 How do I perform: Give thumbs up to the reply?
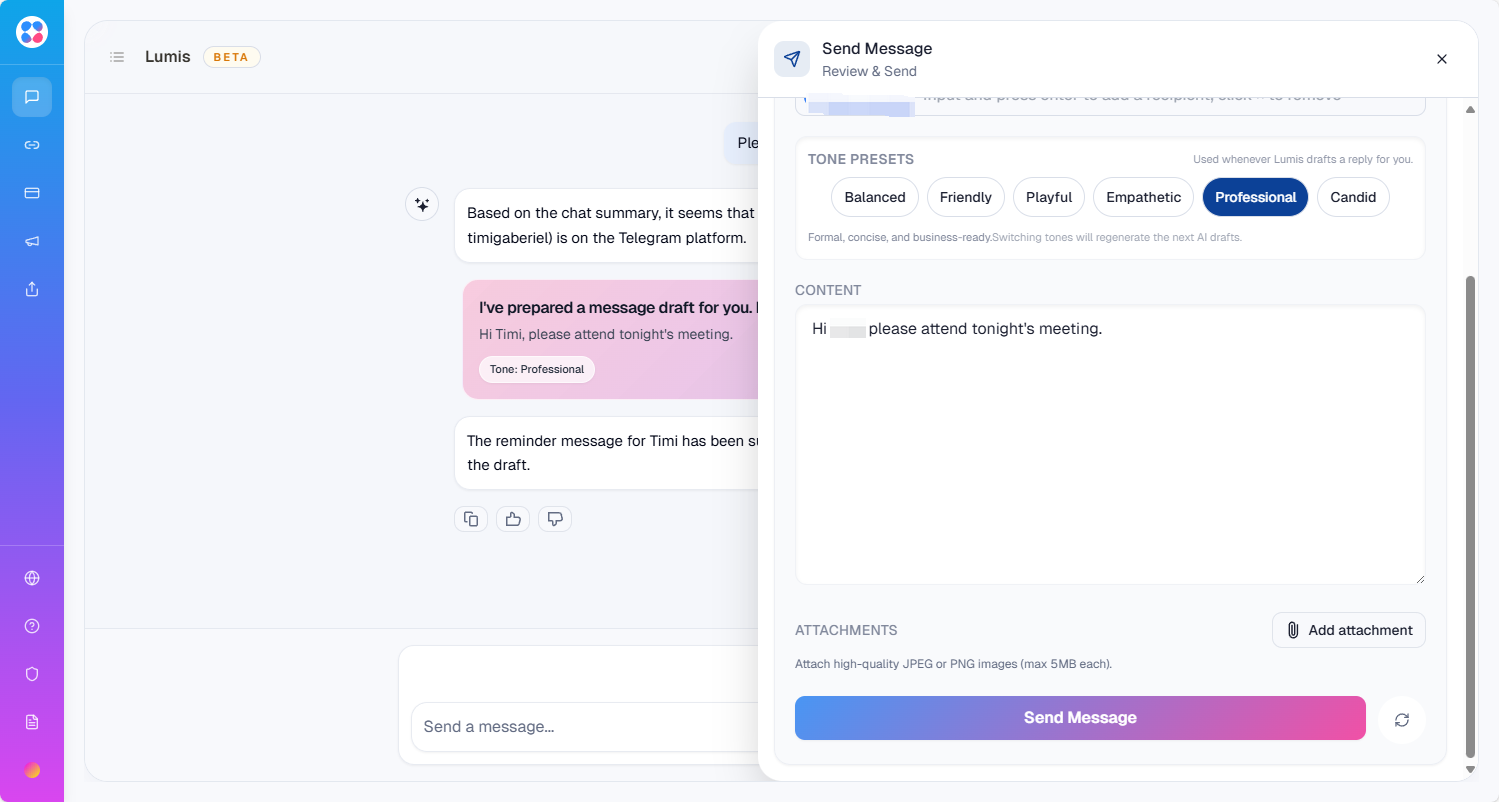pos(513,519)
